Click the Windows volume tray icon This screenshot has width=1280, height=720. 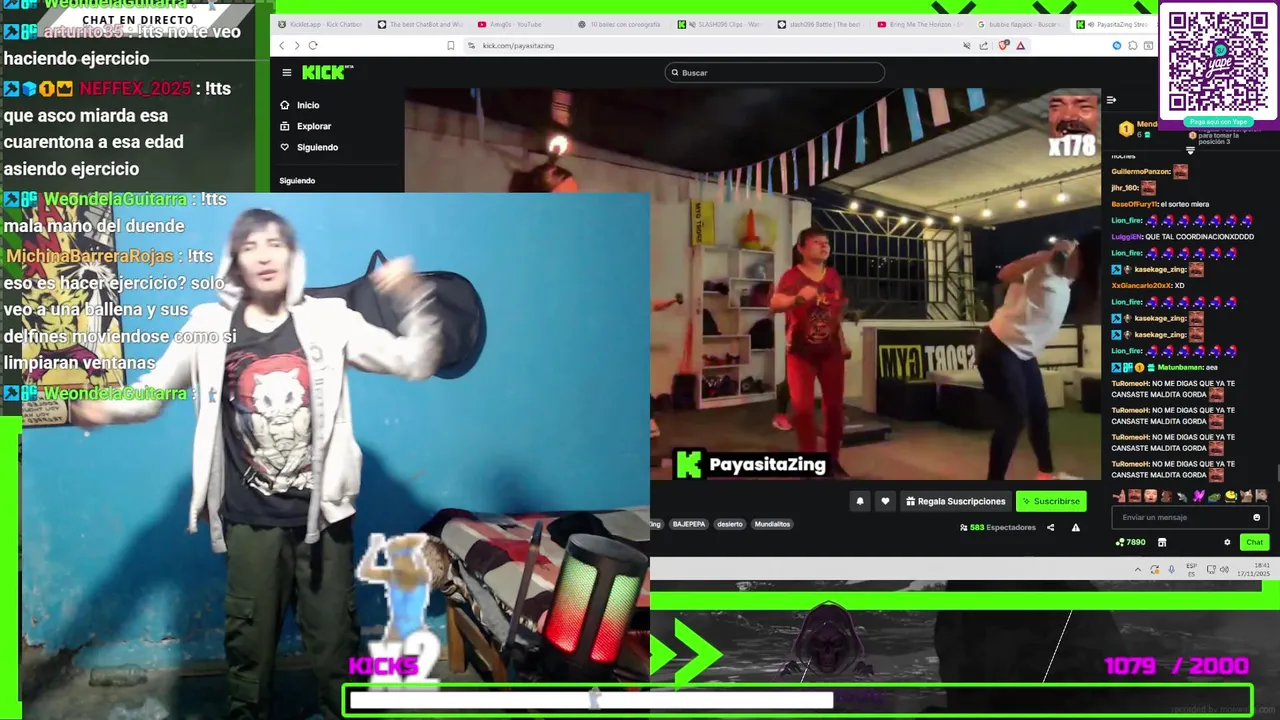coord(1224,570)
